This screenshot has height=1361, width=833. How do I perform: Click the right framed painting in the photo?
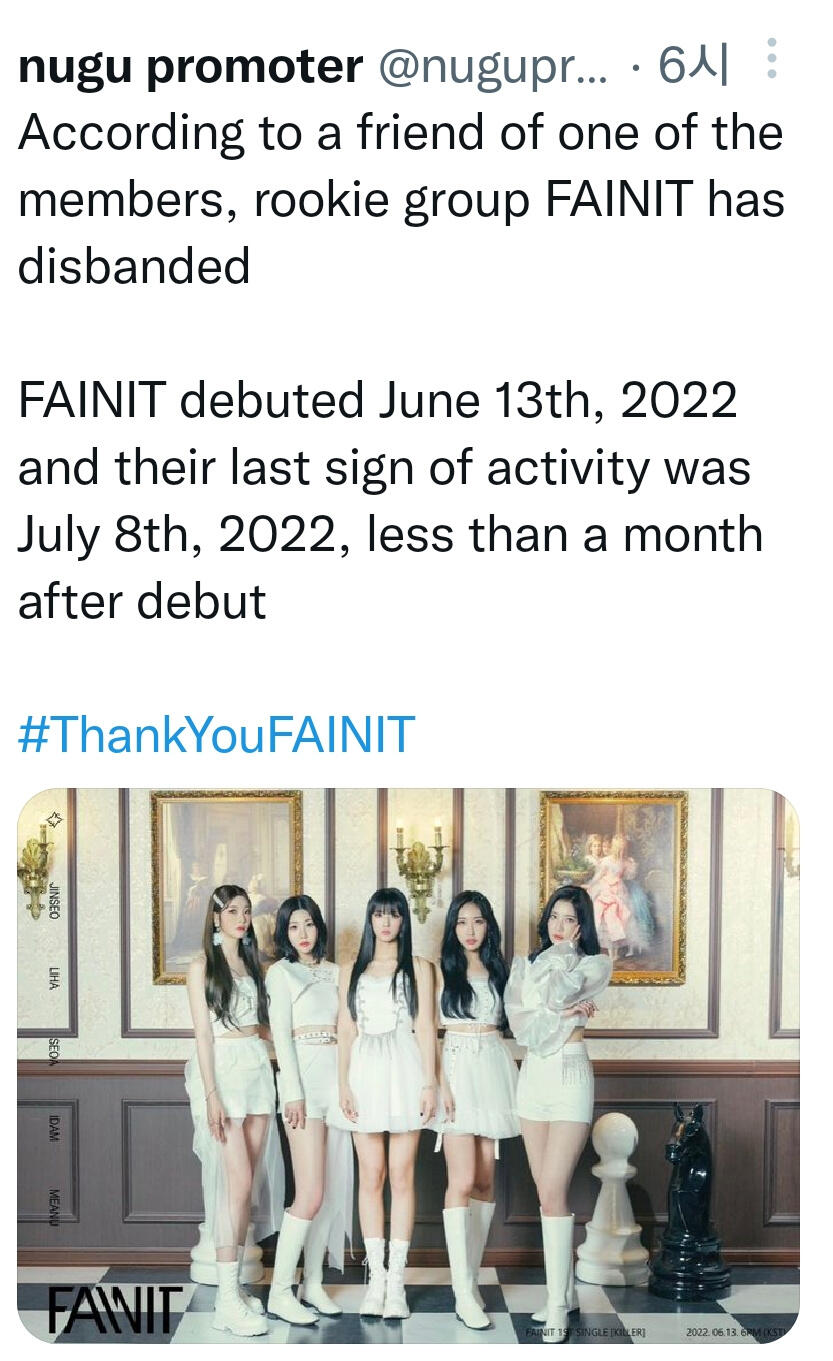pos(614,884)
